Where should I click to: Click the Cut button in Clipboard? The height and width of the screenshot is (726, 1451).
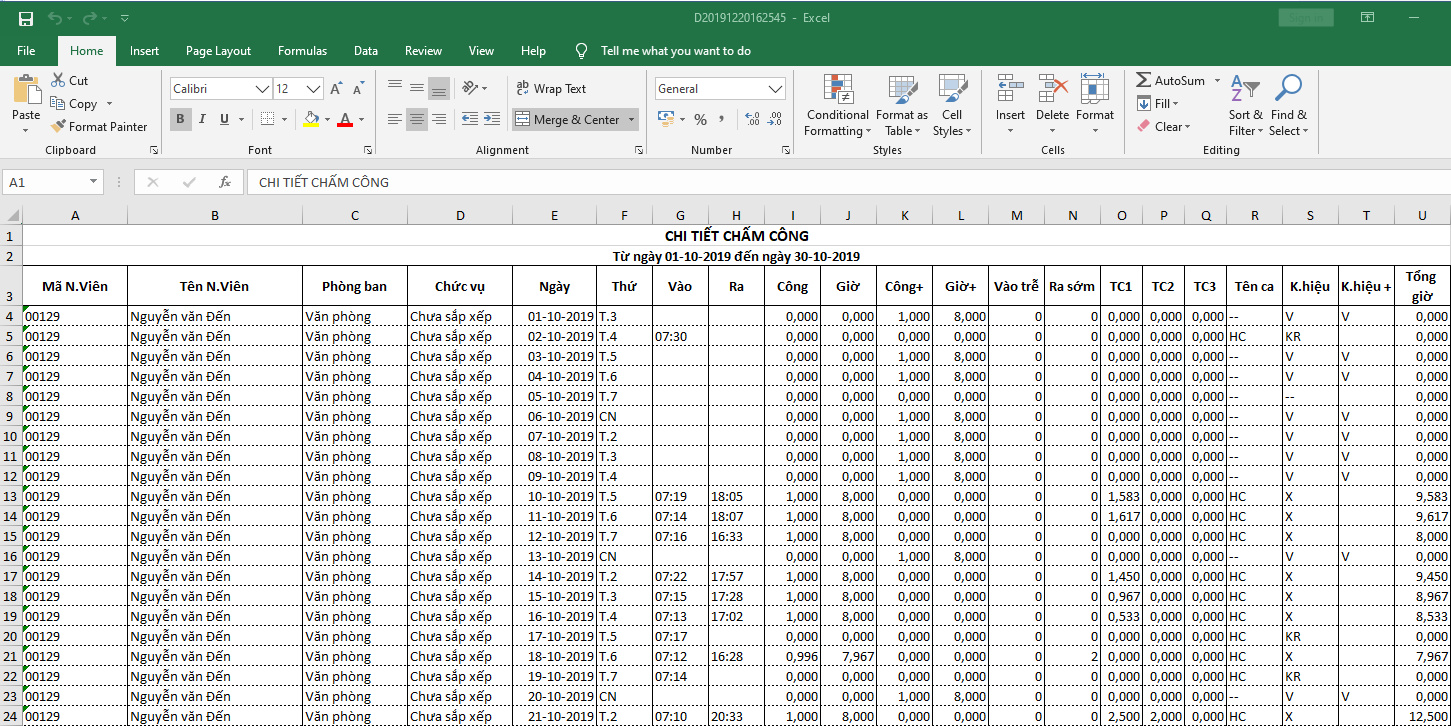click(69, 81)
